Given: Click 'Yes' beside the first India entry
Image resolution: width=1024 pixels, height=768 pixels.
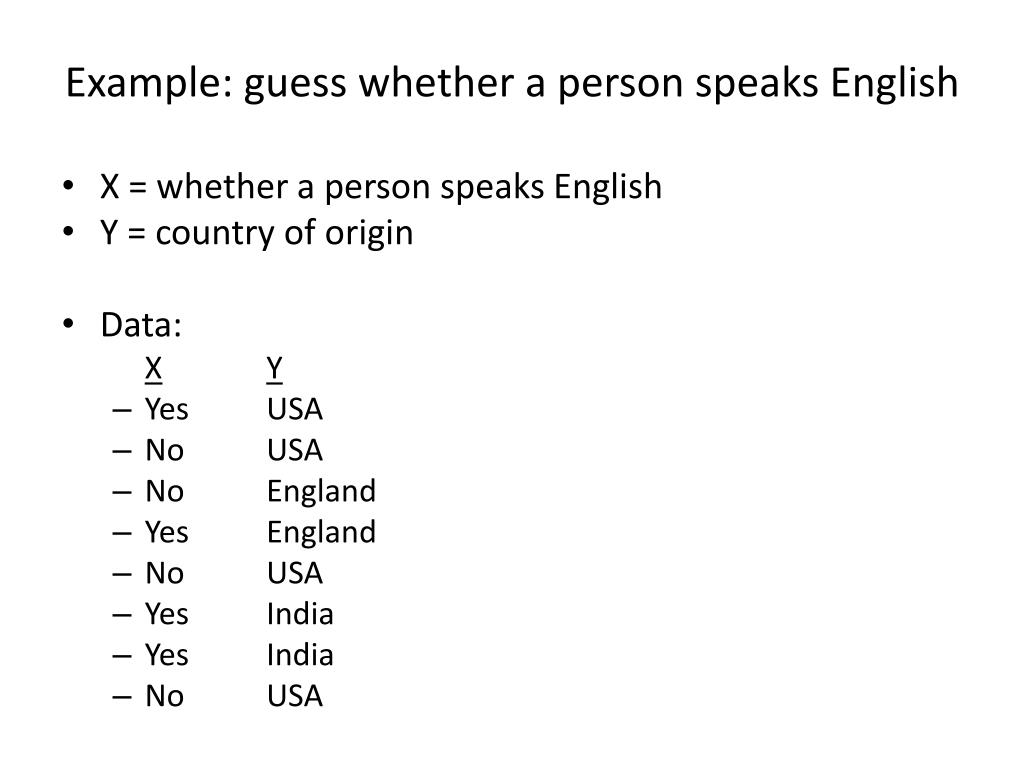Looking at the screenshot, I should coord(167,615).
